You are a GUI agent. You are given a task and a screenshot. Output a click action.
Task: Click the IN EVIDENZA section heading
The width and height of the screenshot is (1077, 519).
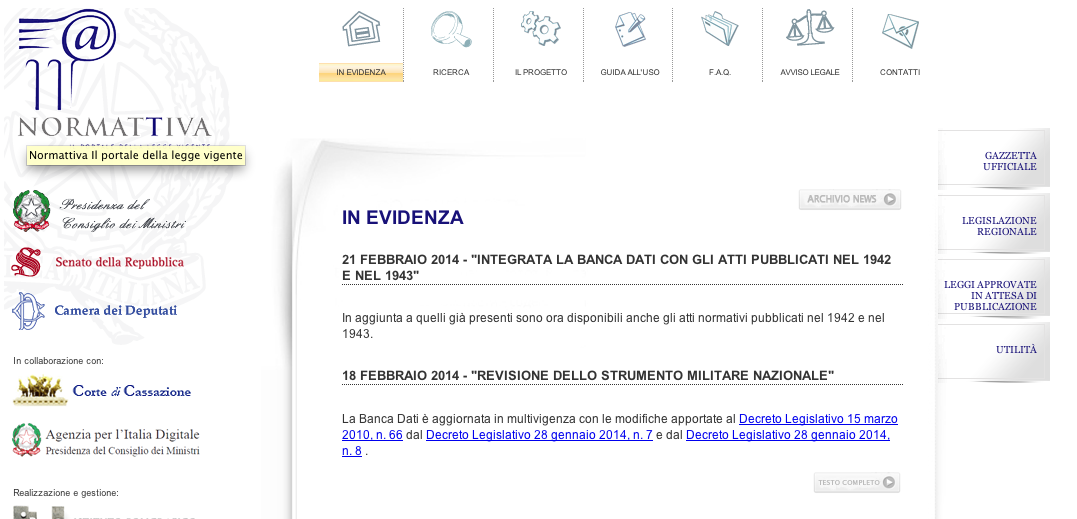[403, 218]
